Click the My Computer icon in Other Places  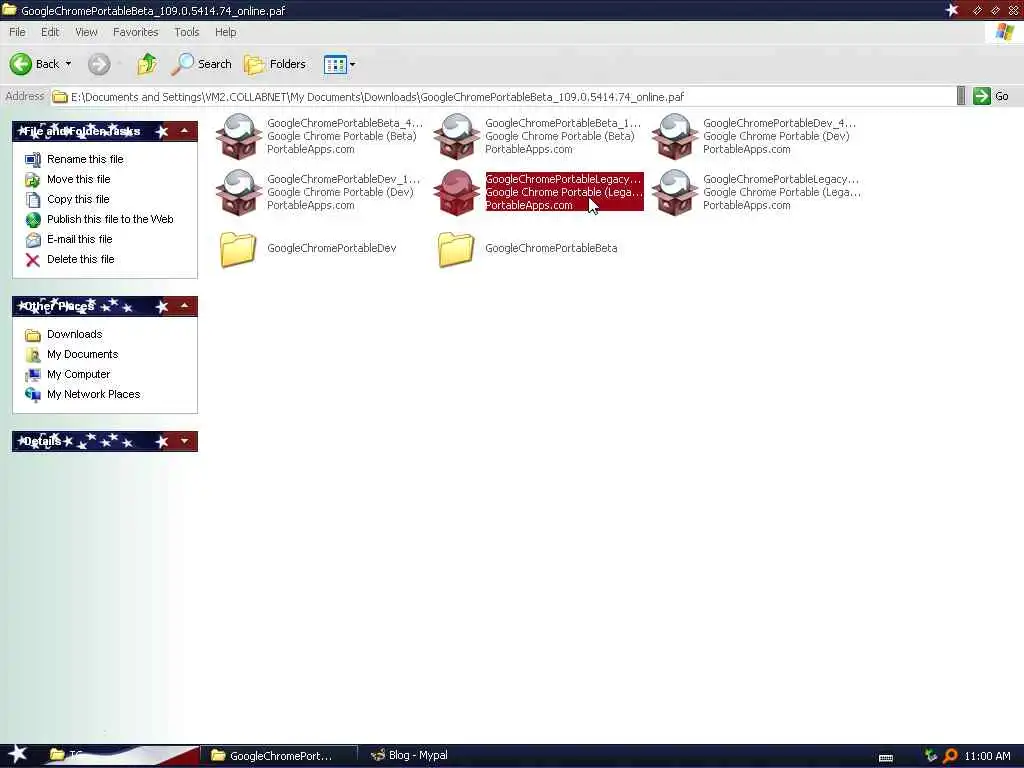(33, 376)
